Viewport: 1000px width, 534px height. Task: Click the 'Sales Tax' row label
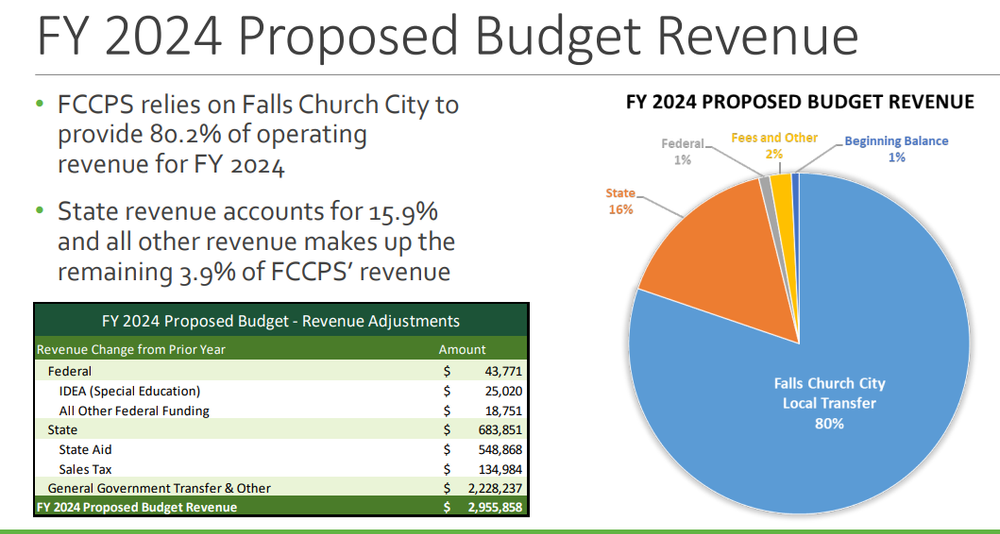85,470
